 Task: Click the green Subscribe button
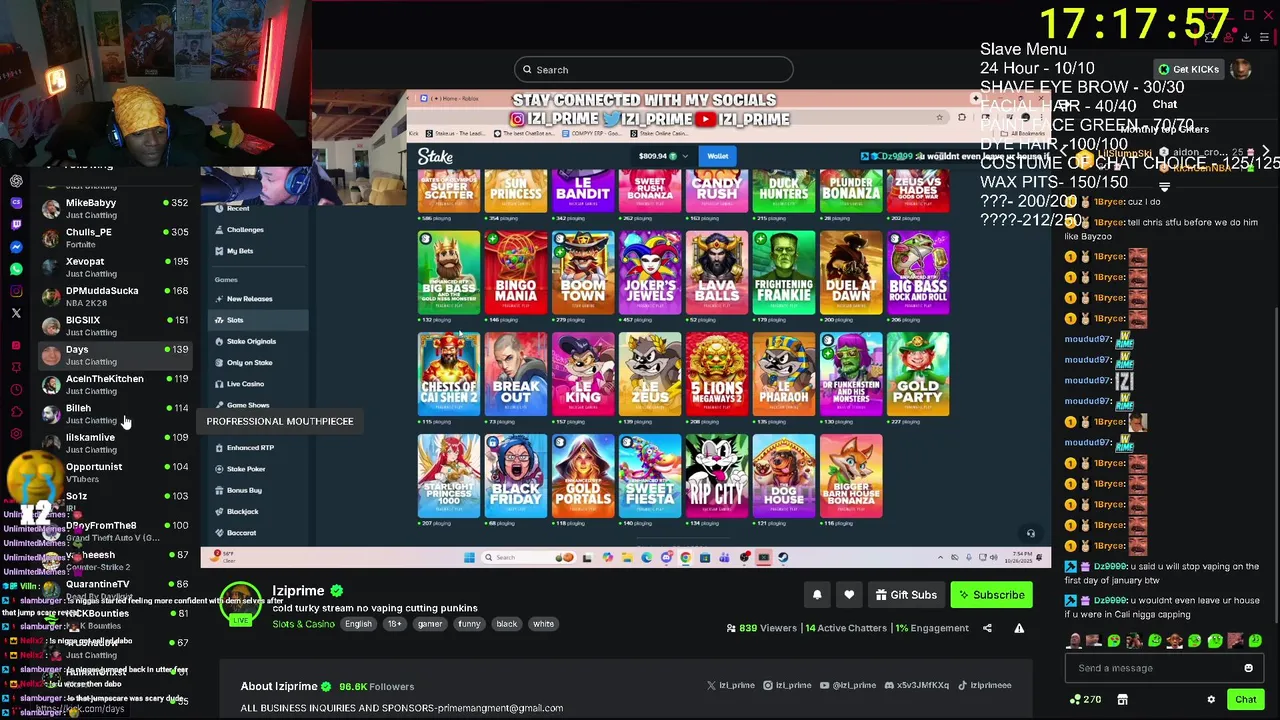pos(991,595)
